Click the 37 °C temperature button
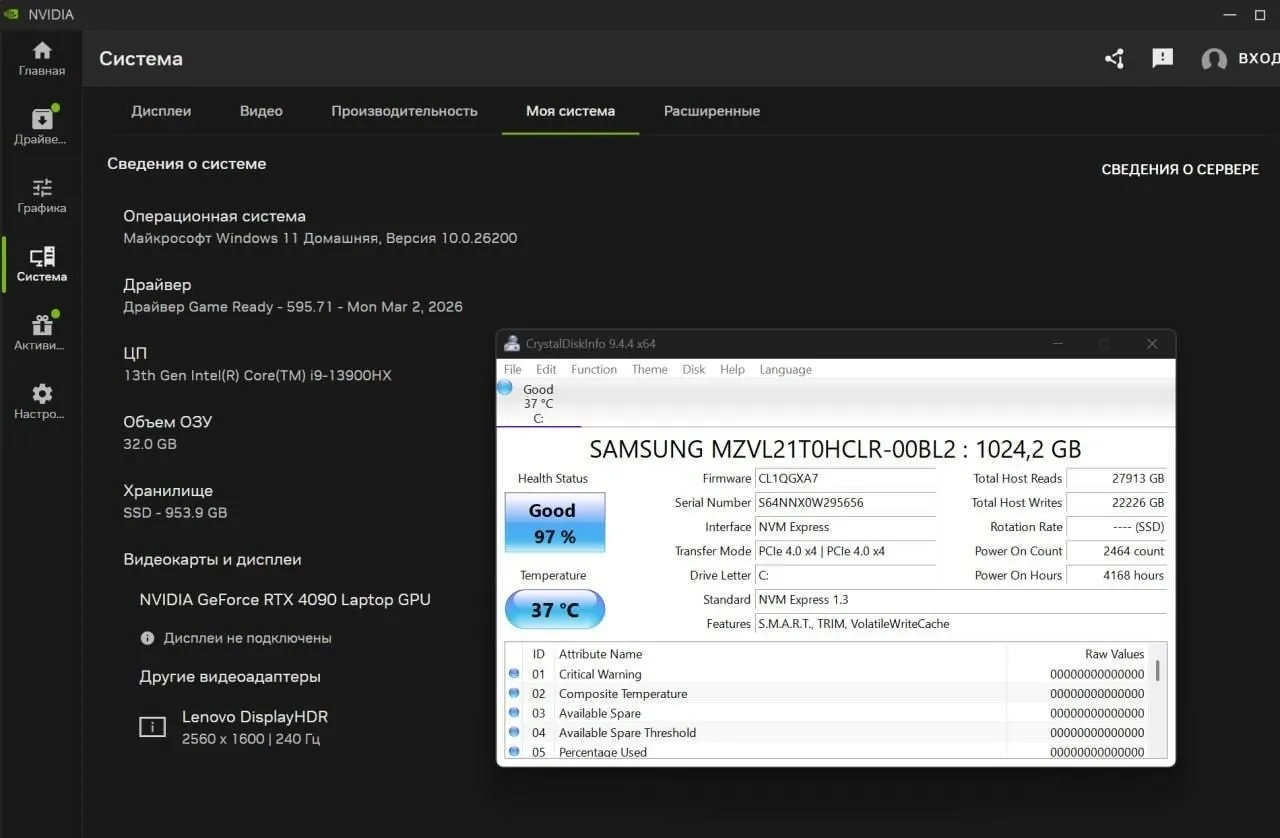 click(x=555, y=609)
